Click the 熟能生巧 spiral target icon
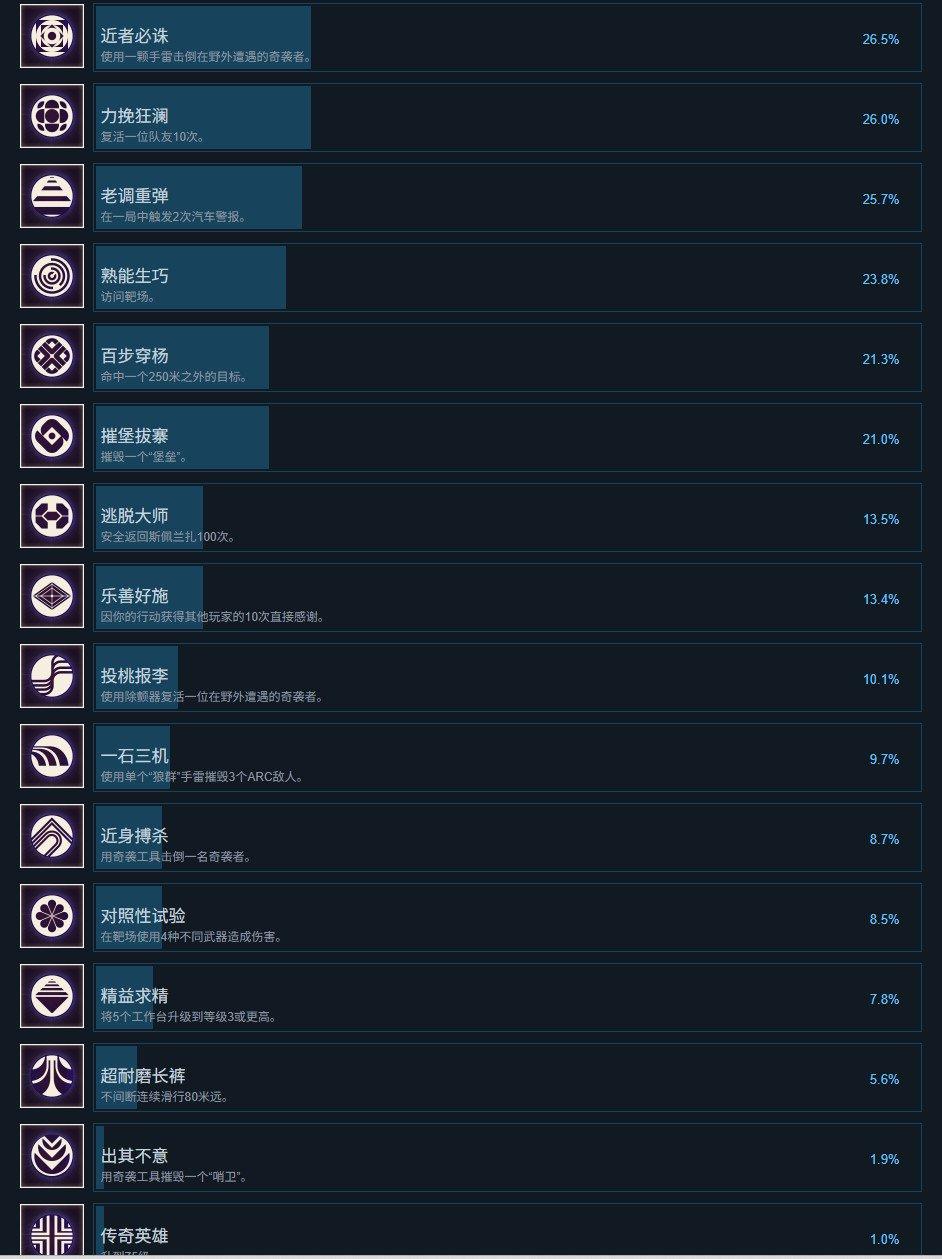The height and width of the screenshot is (1259, 942). point(51,277)
